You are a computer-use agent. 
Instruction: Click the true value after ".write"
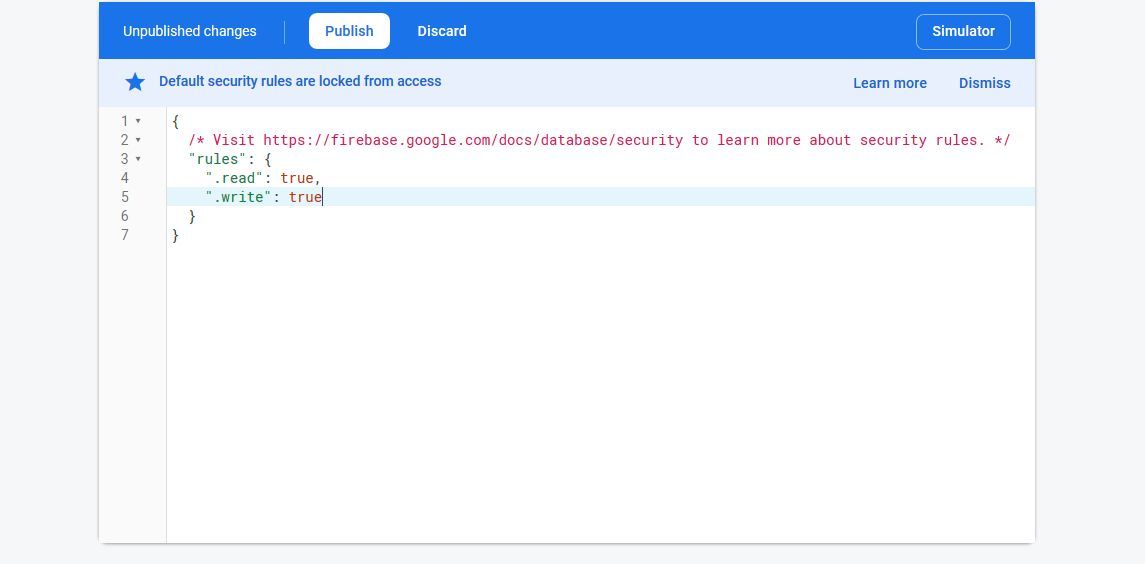[305, 197]
